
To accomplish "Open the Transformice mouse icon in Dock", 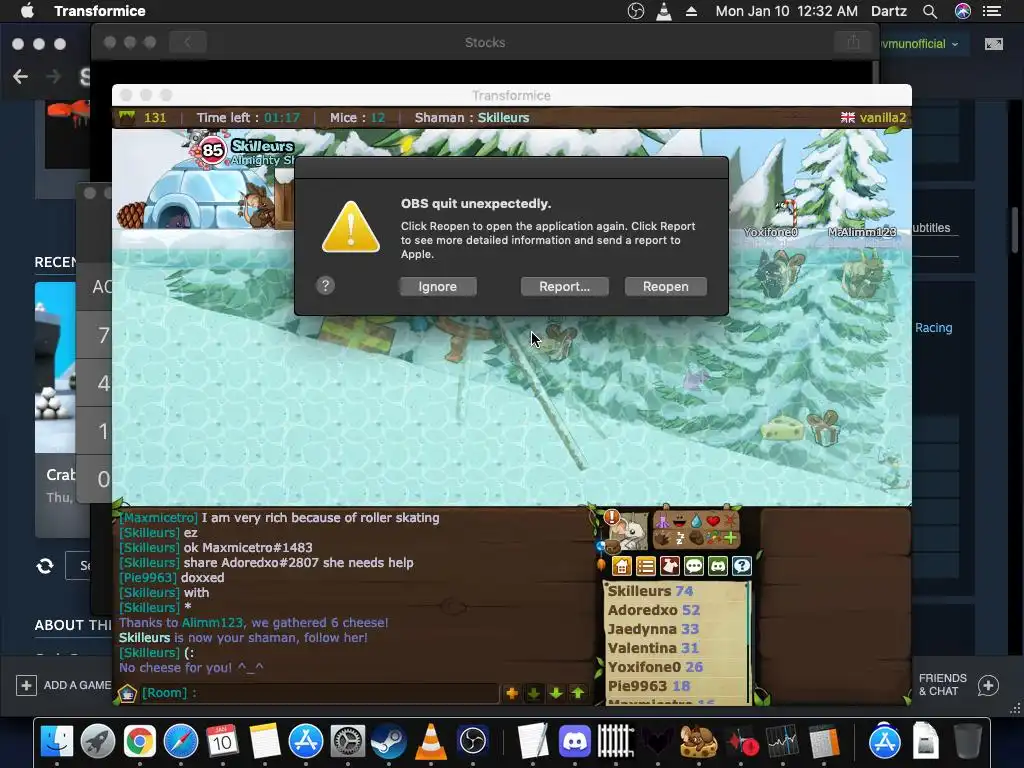I will [699, 742].
